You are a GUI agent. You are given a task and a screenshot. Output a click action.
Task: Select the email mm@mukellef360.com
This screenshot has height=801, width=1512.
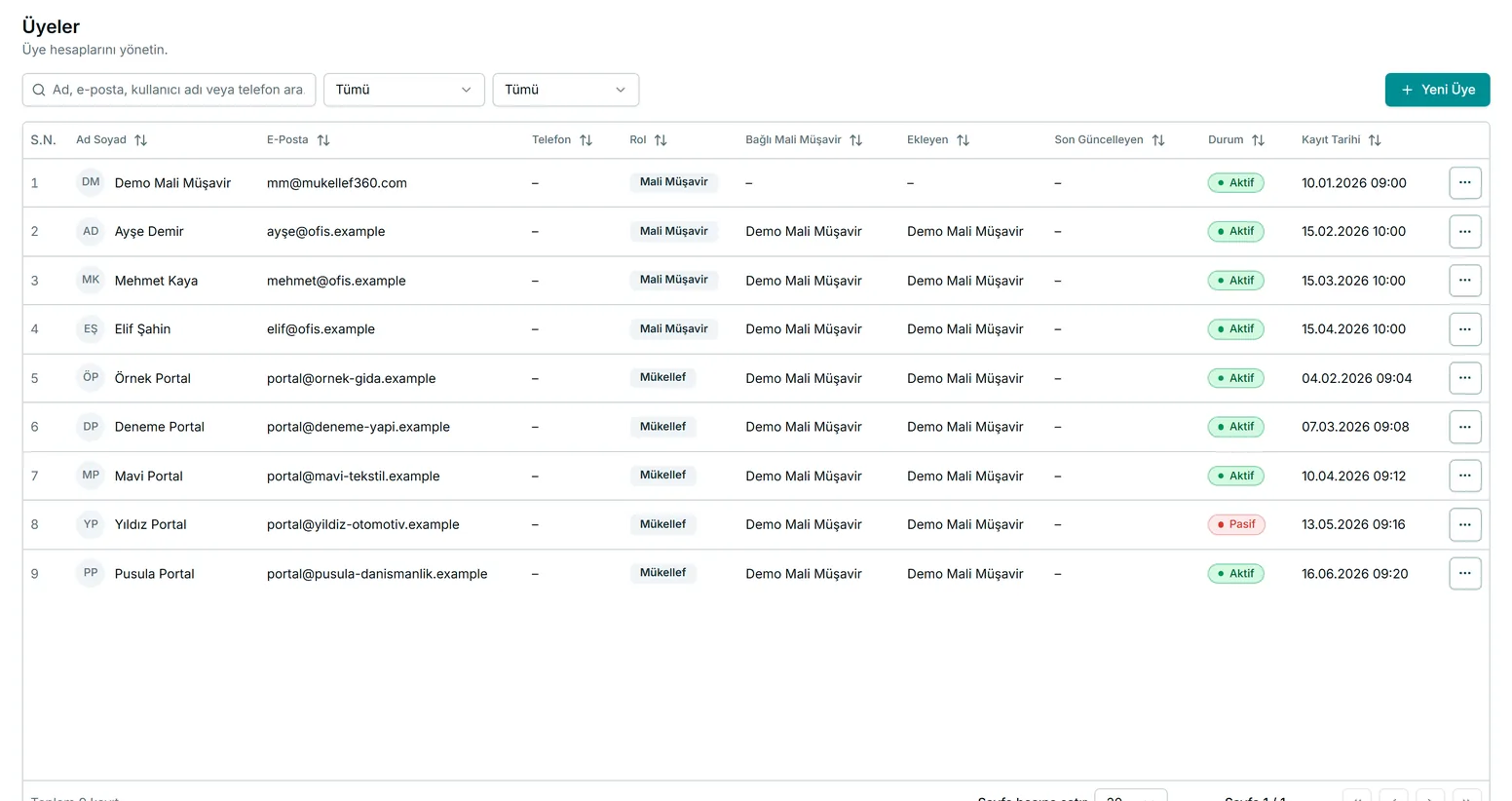(x=337, y=183)
